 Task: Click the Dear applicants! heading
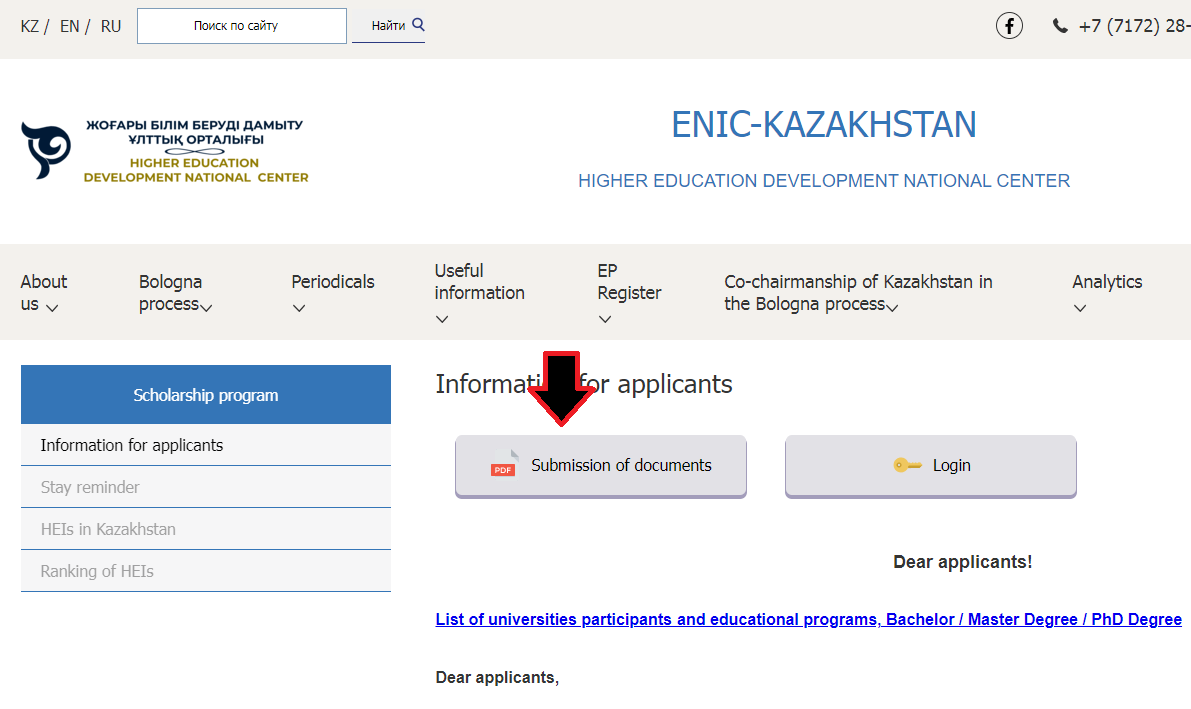[x=962, y=562]
